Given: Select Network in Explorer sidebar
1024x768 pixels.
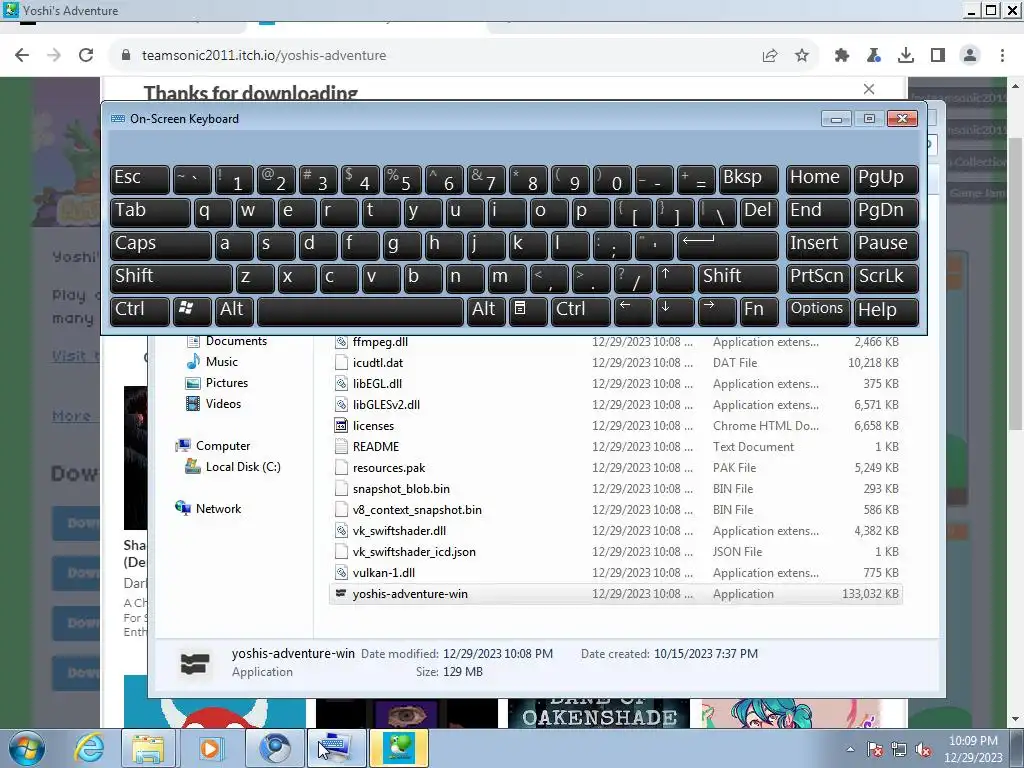Looking at the screenshot, I should (218, 509).
